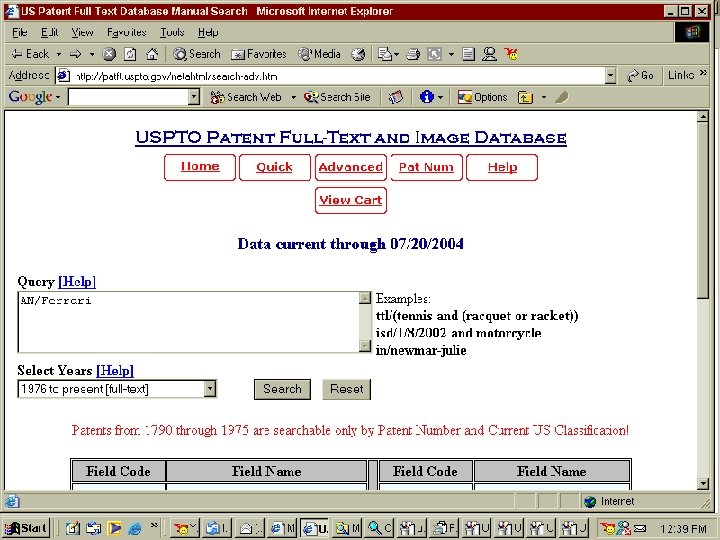
Task: Click the Up directory icon on Google toolbar
Action: (x=525, y=97)
